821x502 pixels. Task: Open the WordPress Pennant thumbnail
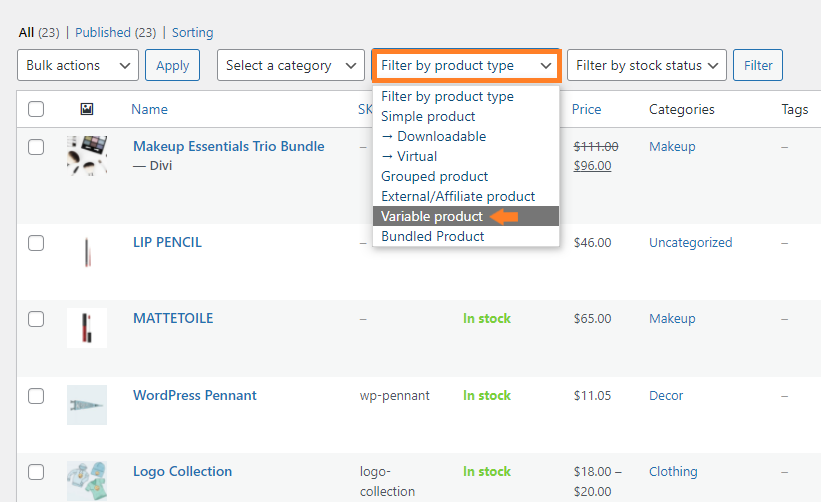tap(87, 405)
